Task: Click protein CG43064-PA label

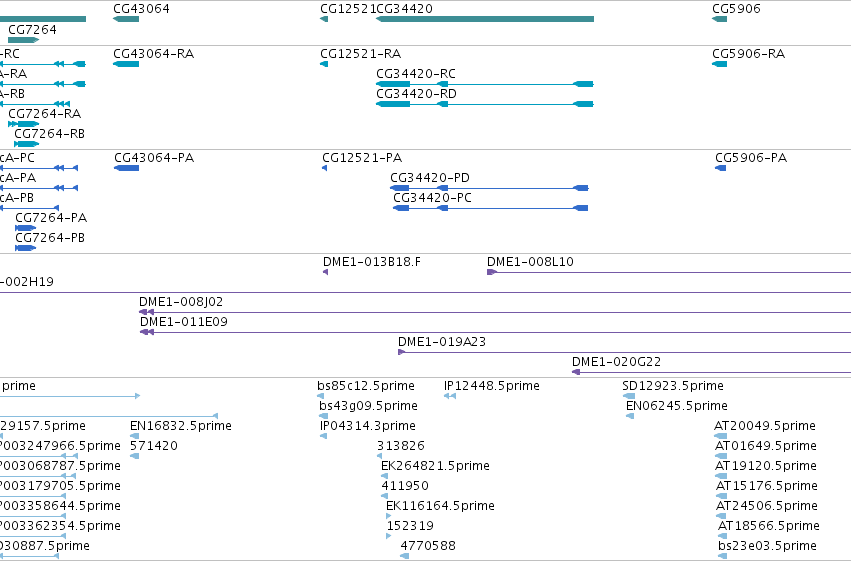Action: coord(154,158)
